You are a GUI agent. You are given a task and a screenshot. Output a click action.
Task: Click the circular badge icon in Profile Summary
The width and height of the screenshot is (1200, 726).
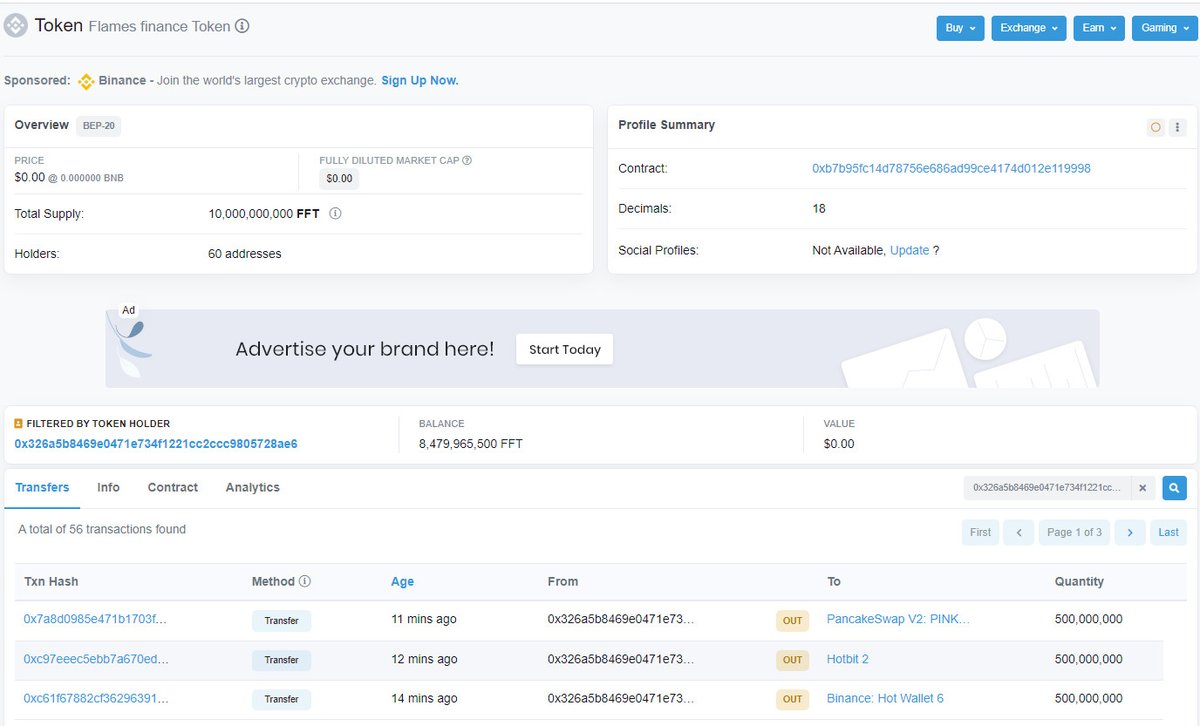click(x=1155, y=126)
